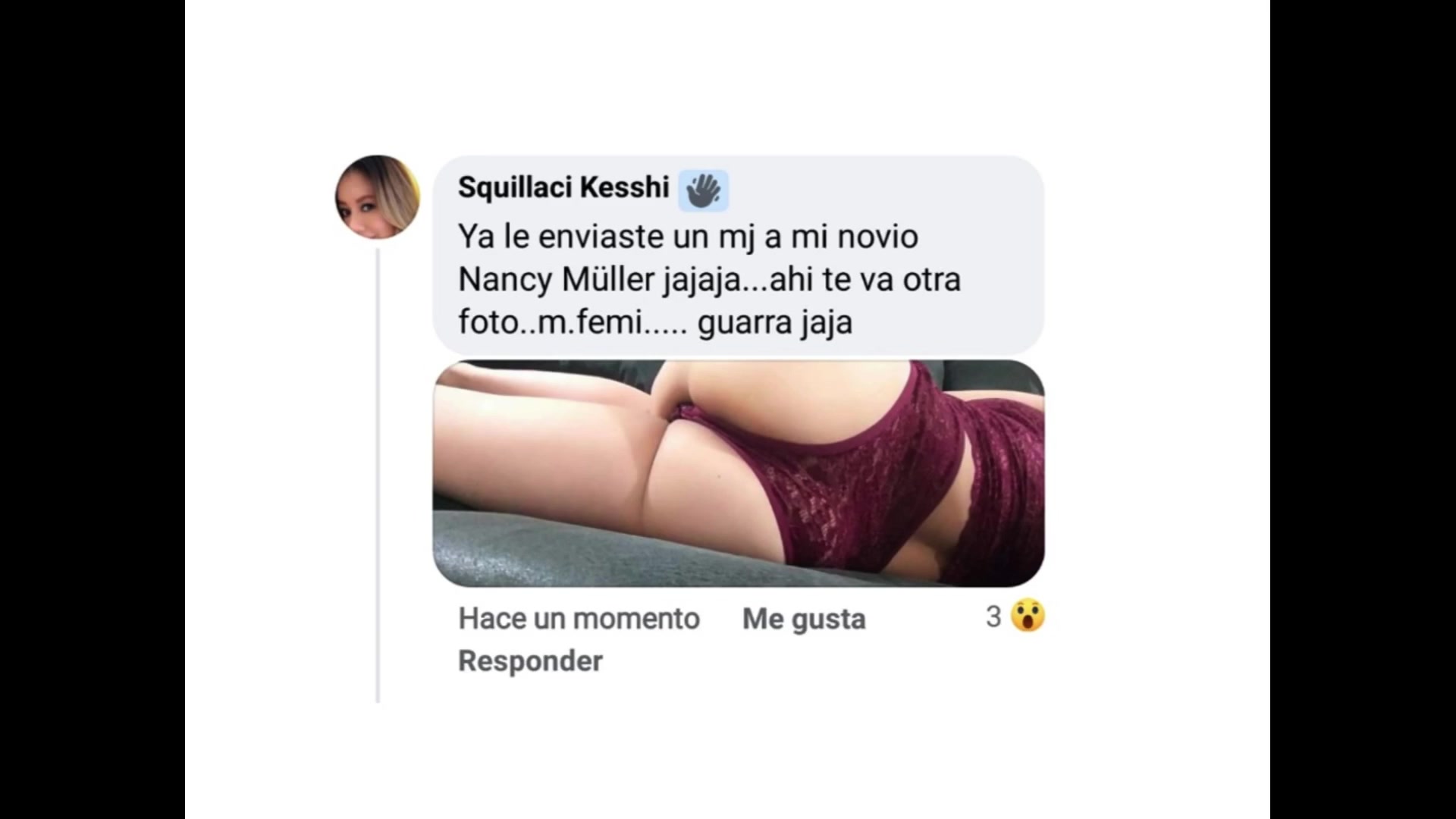Screen dimensions: 1456x819
Task: Open the attached photo in the comment
Action: (739, 473)
